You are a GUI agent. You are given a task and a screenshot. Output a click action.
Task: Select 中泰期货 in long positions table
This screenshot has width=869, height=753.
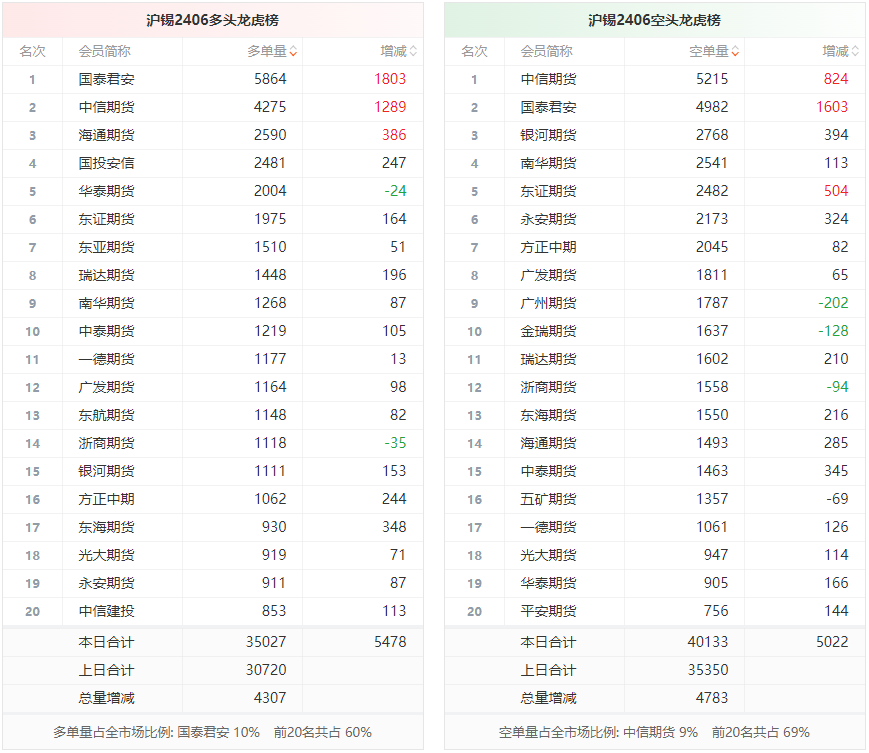click(106, 331)
